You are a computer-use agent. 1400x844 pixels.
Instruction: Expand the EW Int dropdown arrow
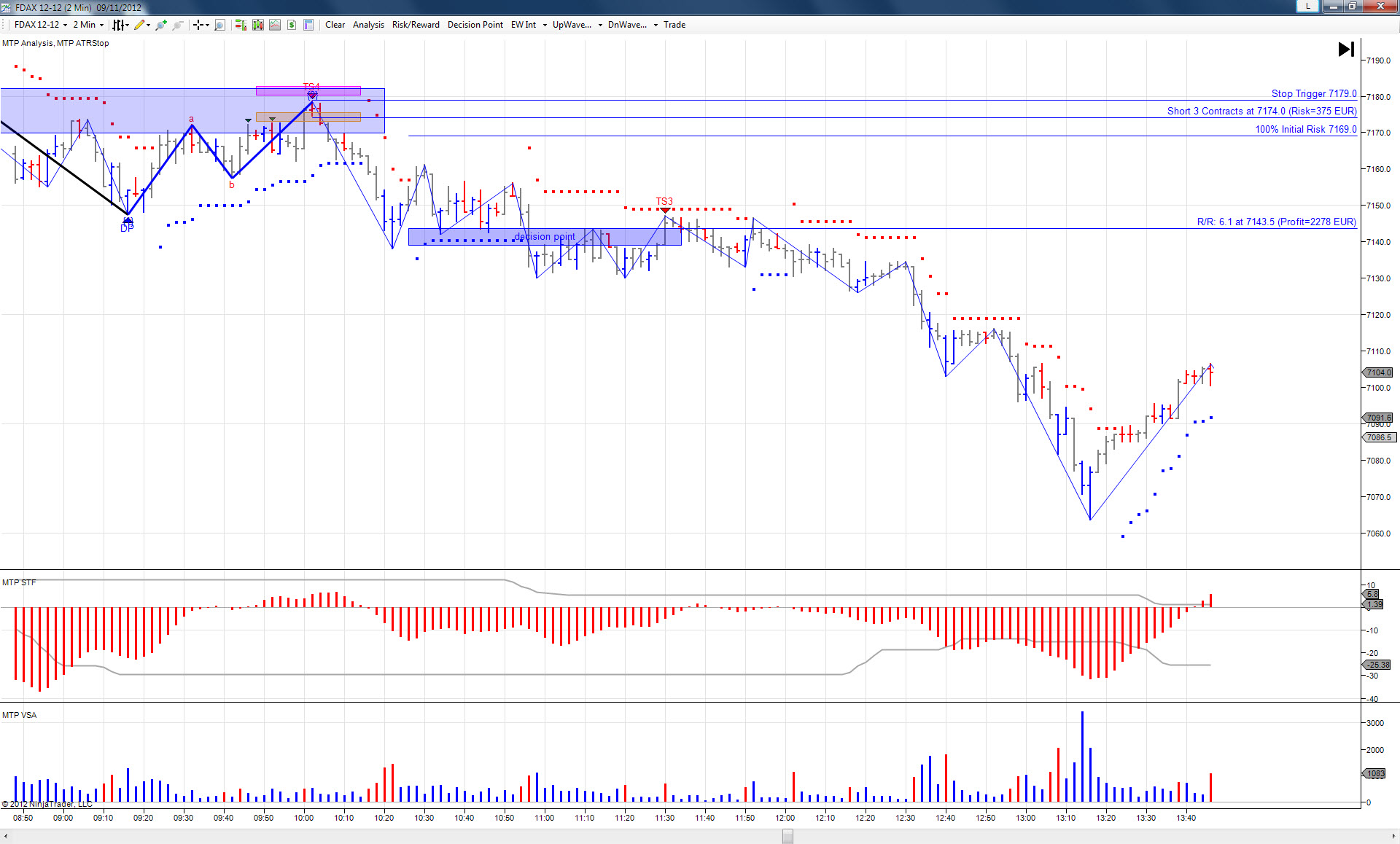545,25
